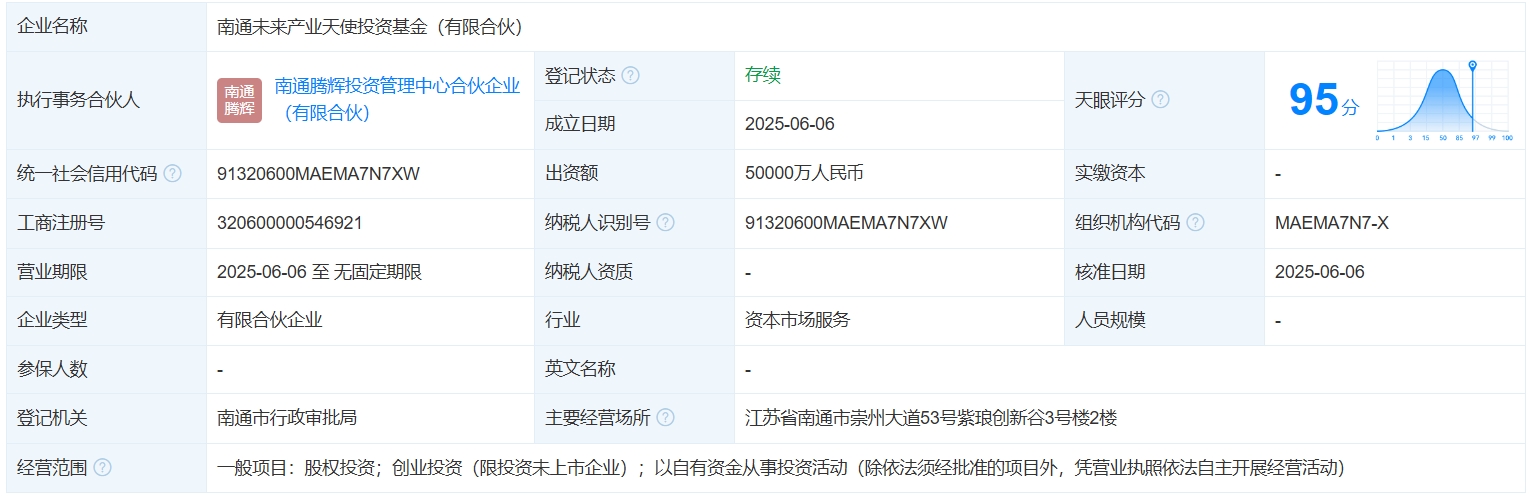
Task: Click help icon next to 登记状态
Action: pos(630,76)
